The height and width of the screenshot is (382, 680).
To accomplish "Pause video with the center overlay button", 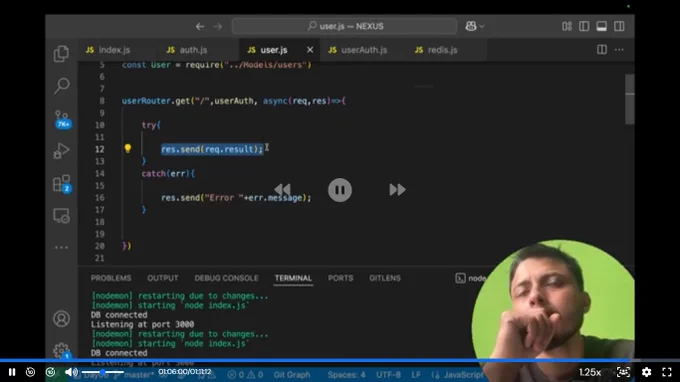I will coord(340,190).
